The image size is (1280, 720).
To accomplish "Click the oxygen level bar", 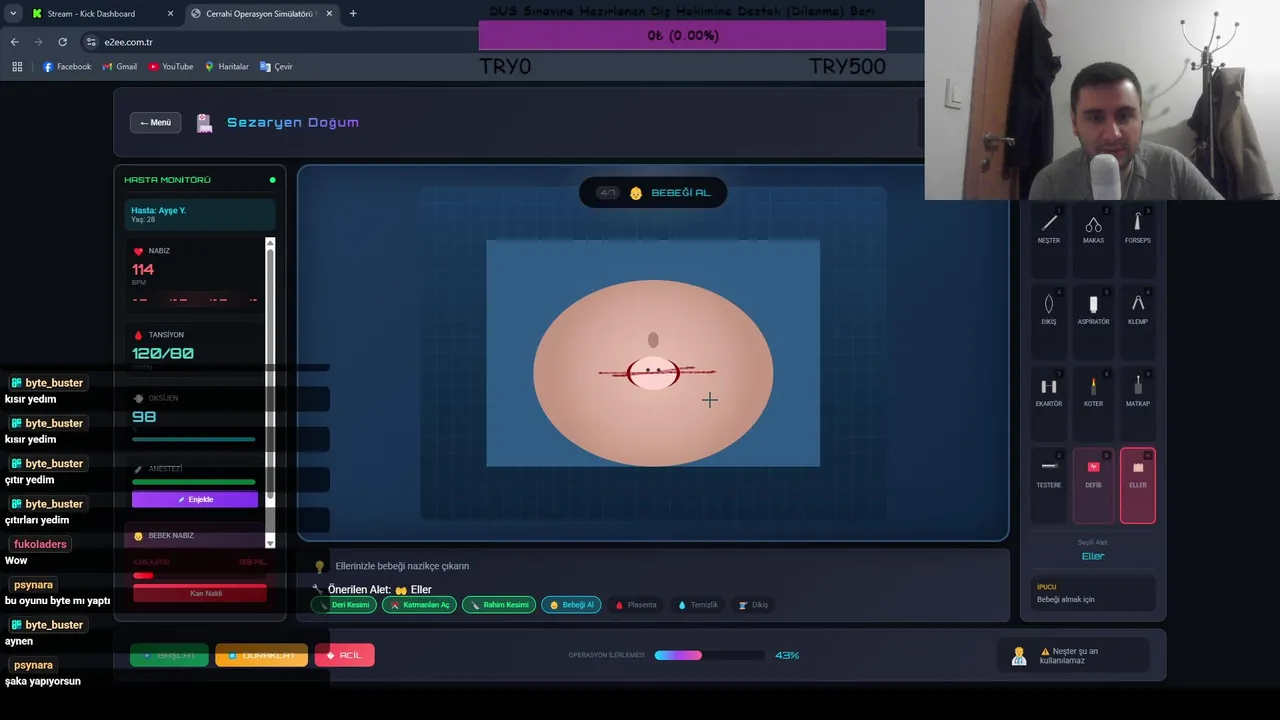I will pos(194,439).
